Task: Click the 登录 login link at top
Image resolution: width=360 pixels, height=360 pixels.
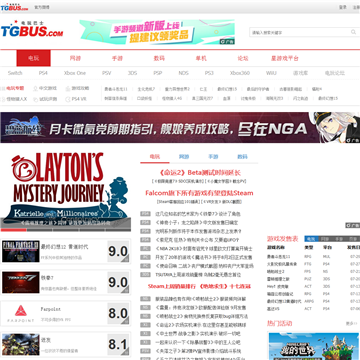Action: (x=343, y=7)
